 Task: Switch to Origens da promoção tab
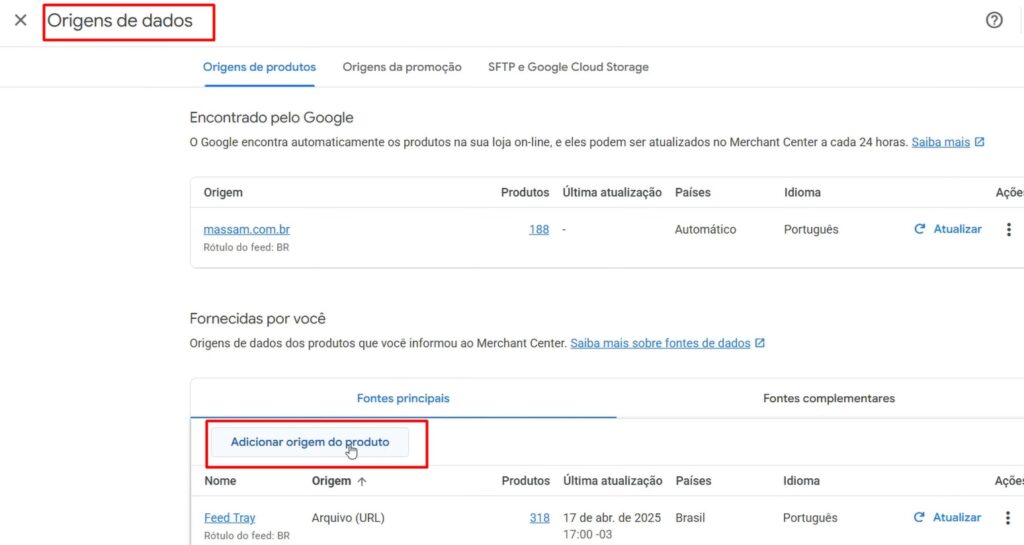click(x=402, y=67)
